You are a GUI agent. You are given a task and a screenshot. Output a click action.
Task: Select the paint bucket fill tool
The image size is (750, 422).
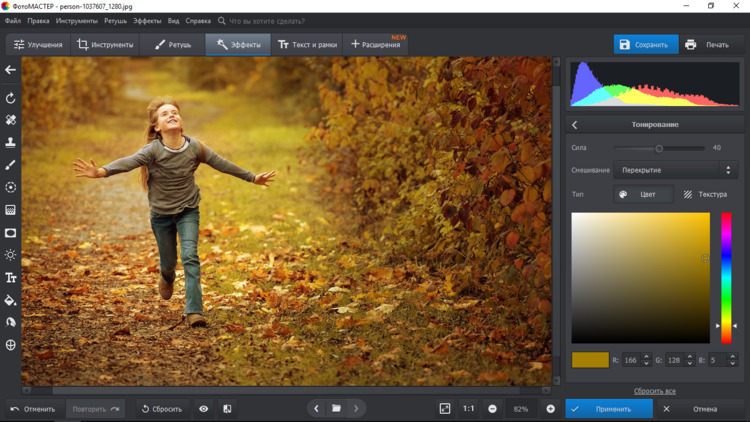11,300
